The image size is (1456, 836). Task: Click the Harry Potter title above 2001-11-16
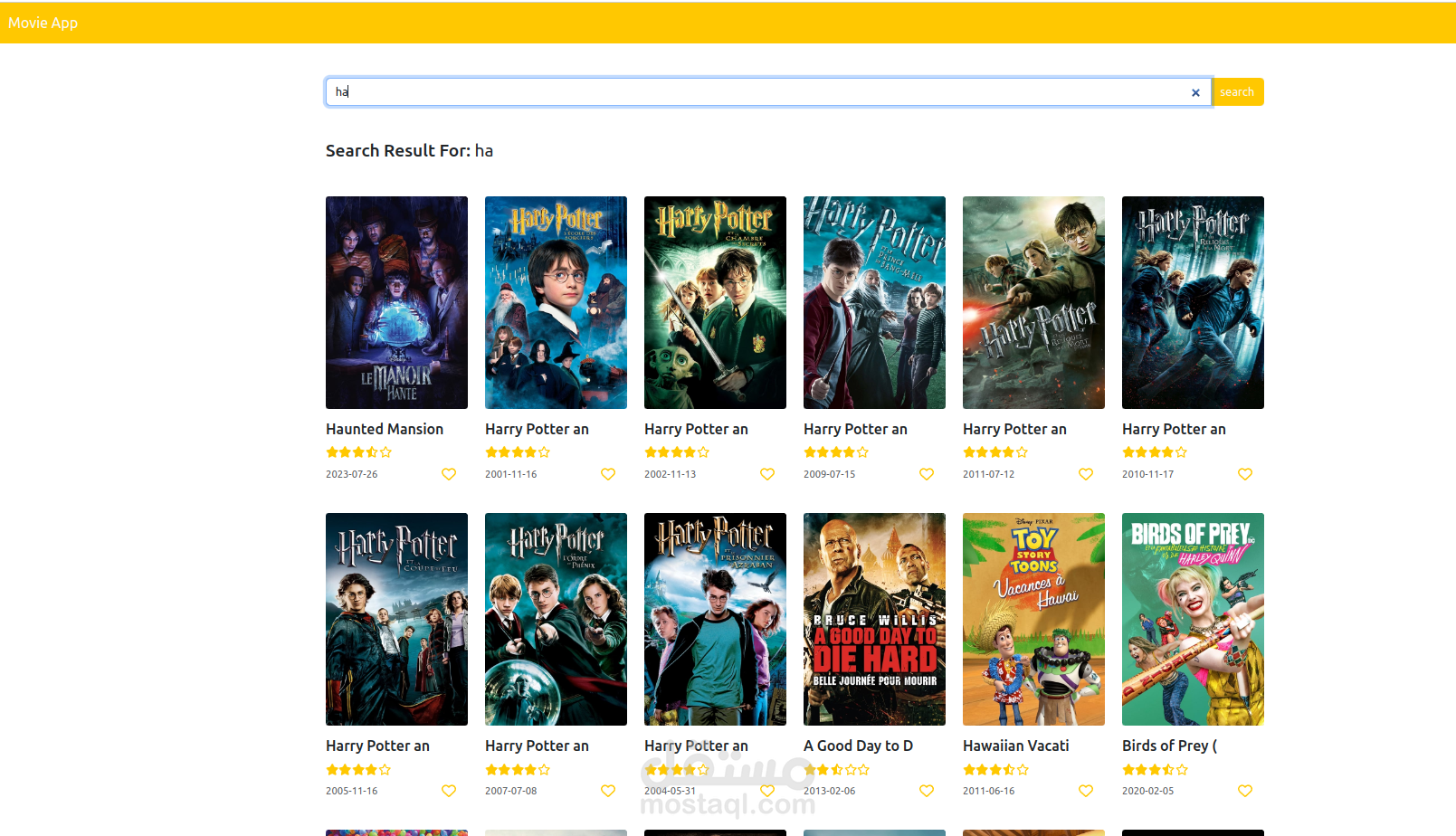tap(537, 429)
